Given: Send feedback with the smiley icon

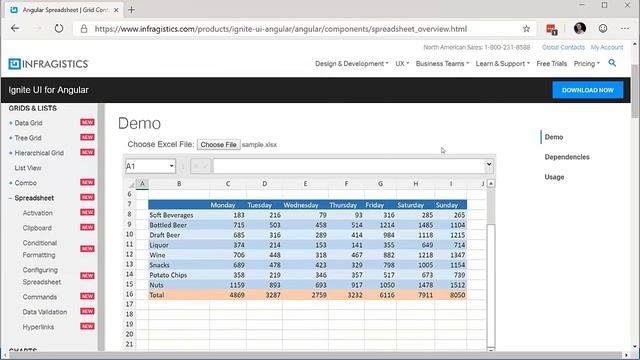Looking at the screenshot, I should (x=603, y=28).
